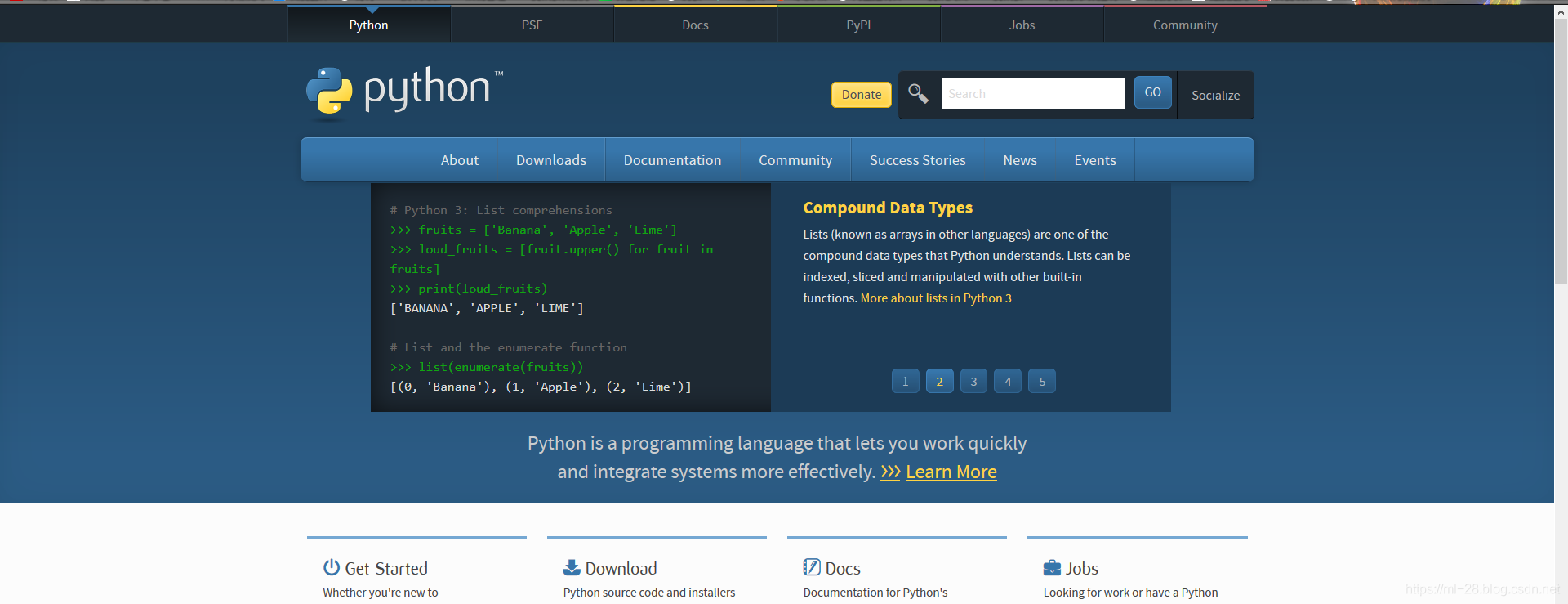Open the Docs top tab
Viewport: 1568px width, 604px height.
pos(696,25)
